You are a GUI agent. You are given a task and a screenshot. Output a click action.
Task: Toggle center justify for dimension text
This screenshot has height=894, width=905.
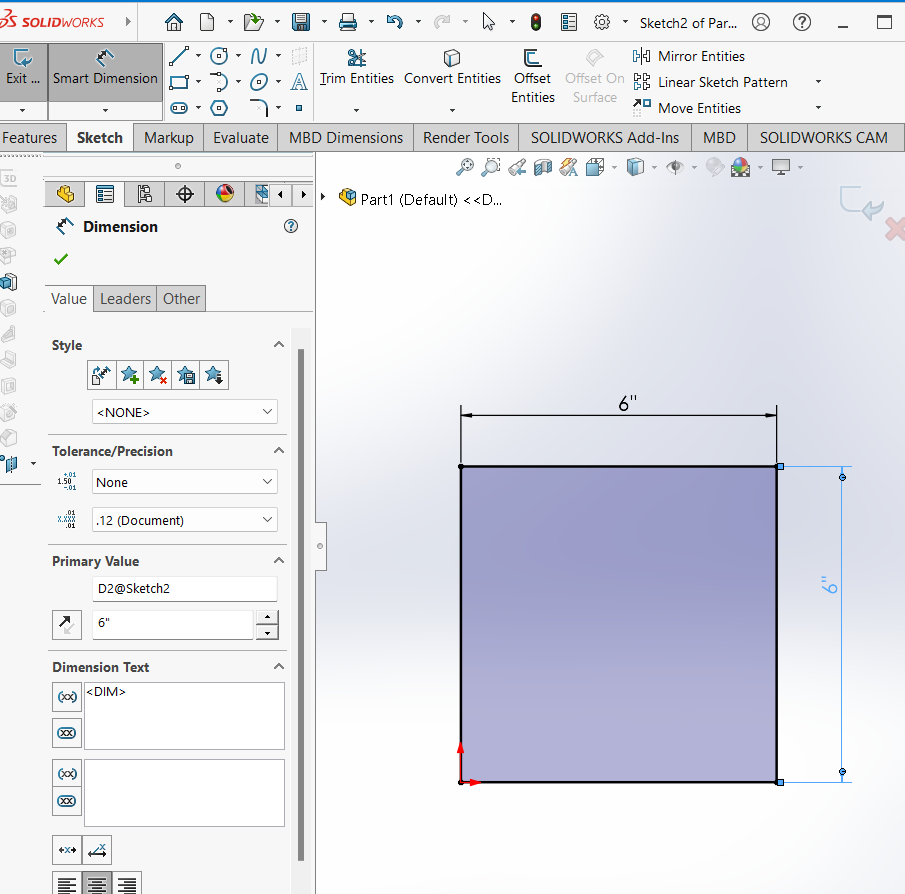[x=97, y=884]
